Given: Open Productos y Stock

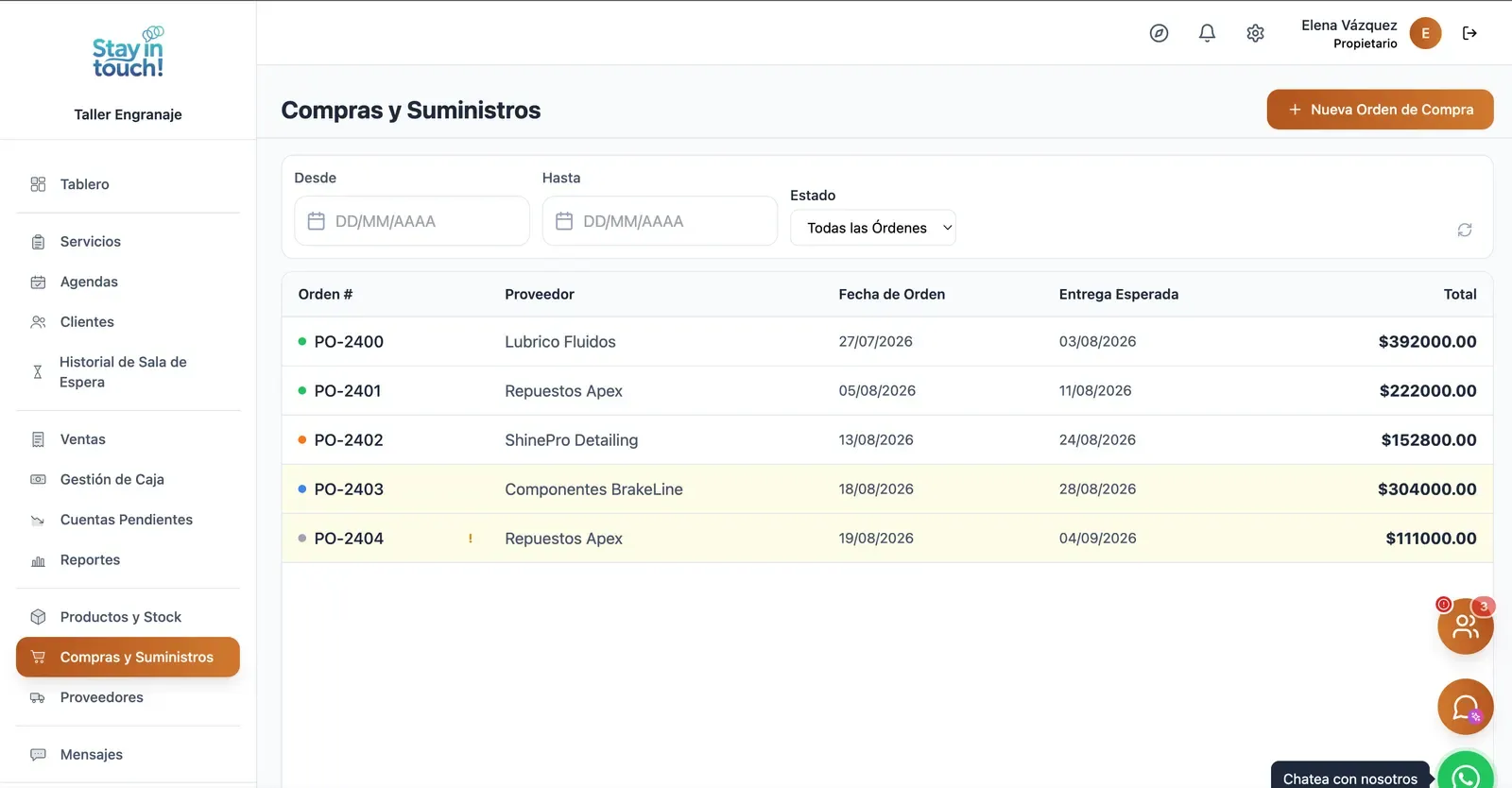Looking at the screenshot, I should (x=128, y=617).
